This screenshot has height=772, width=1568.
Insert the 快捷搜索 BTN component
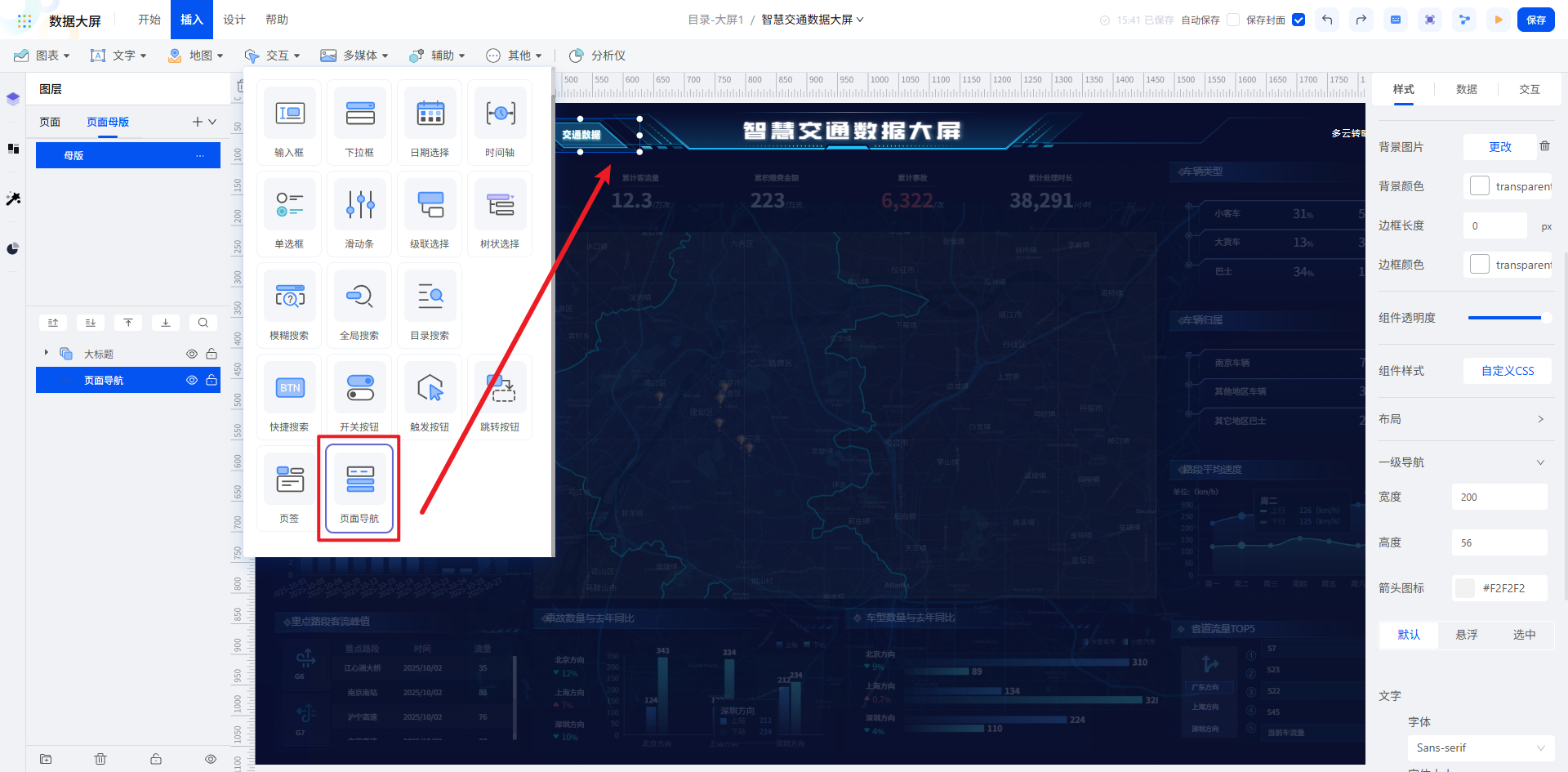(290, 397)
